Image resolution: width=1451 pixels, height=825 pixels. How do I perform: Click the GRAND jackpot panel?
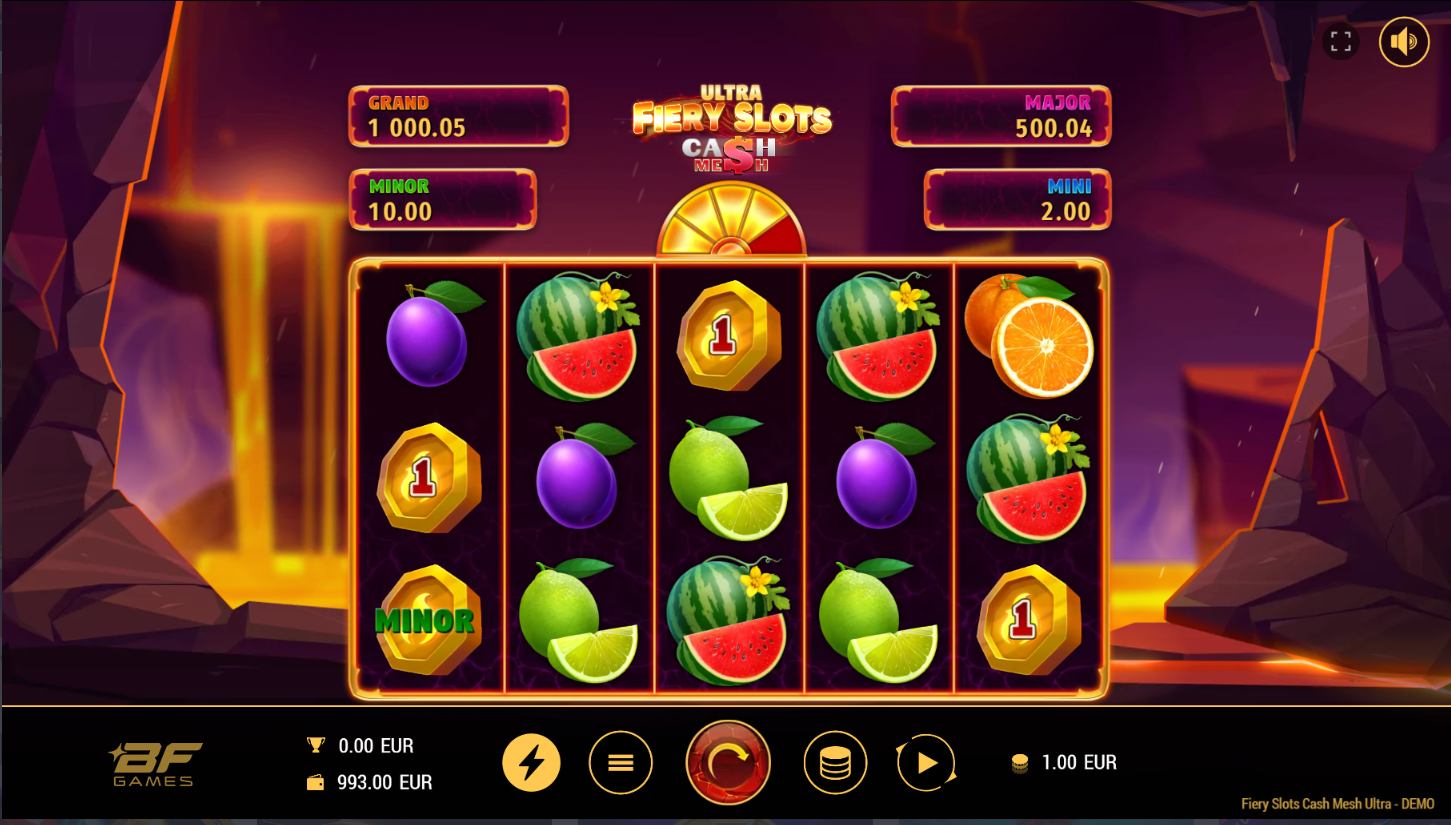[459, 116]
